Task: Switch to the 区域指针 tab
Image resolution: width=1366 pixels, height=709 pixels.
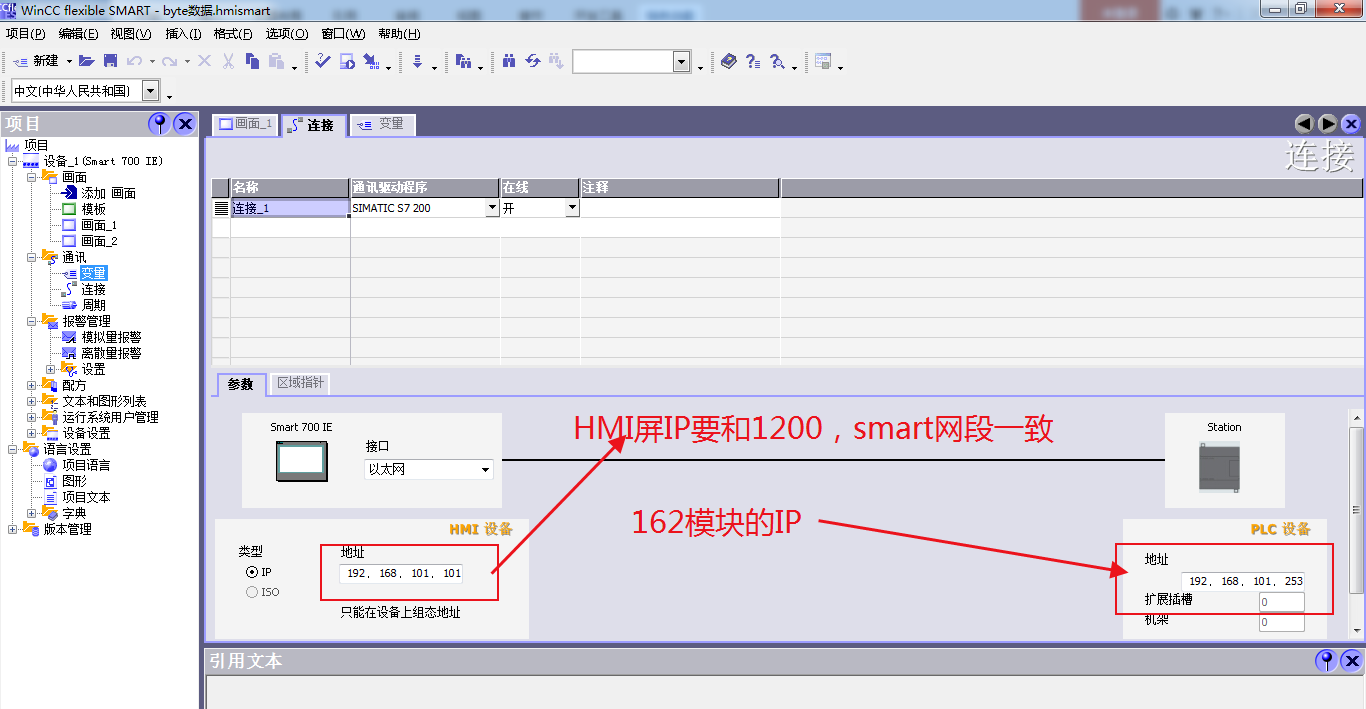Action: tap(300, 383)
